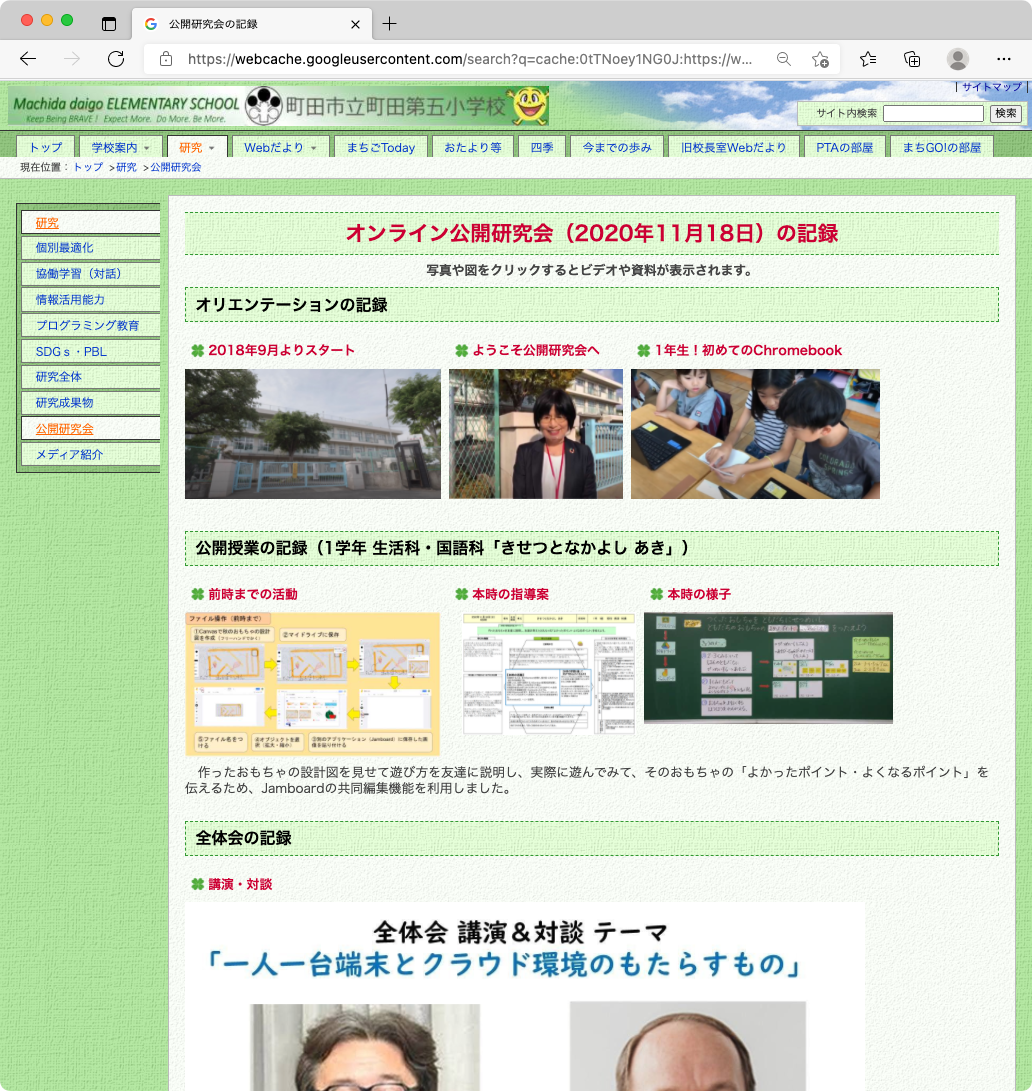Expand the Webだより dropdown menu

pos(280,148)
